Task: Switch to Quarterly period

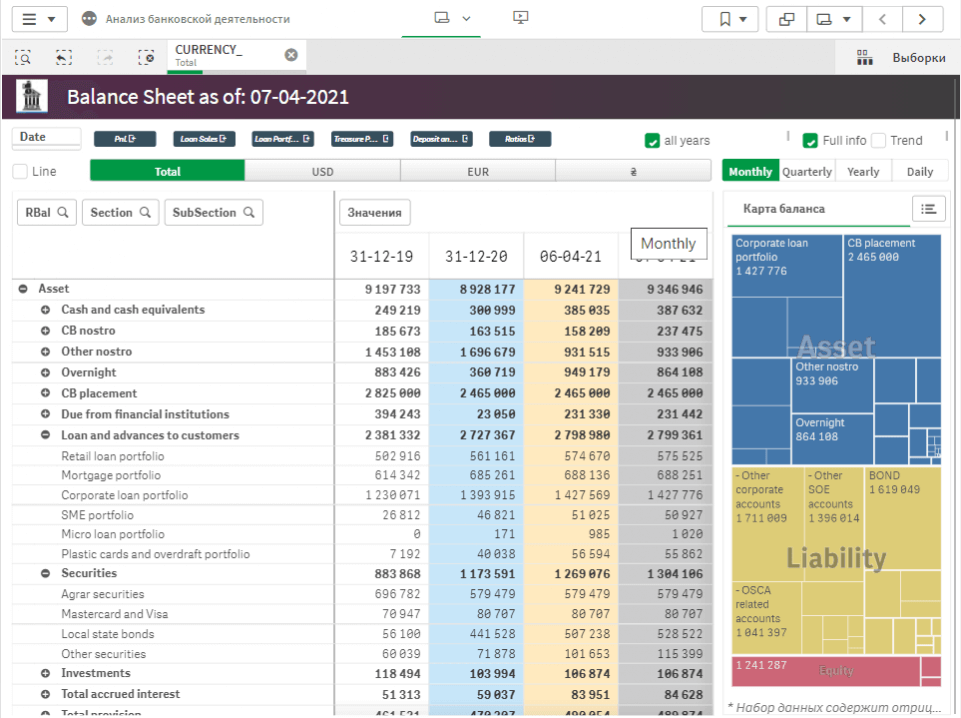Action: pos(806,172)
